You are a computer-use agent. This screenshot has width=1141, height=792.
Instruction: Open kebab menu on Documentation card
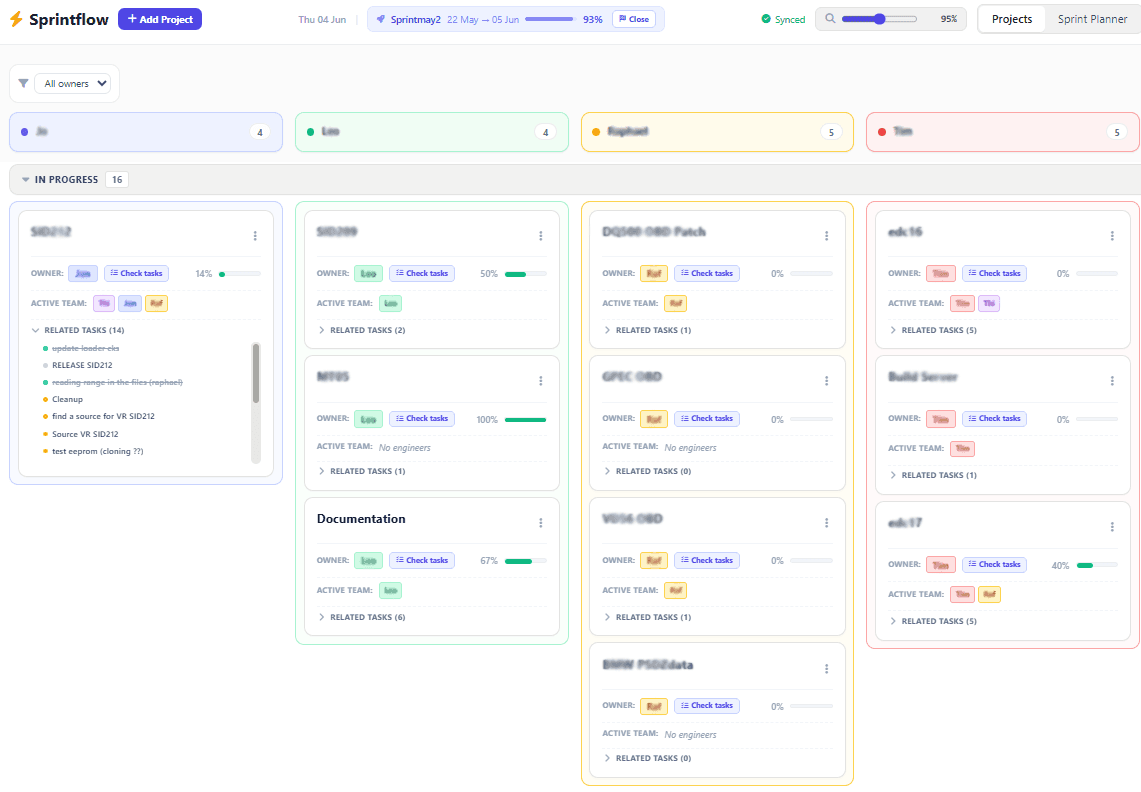point(541,523)
